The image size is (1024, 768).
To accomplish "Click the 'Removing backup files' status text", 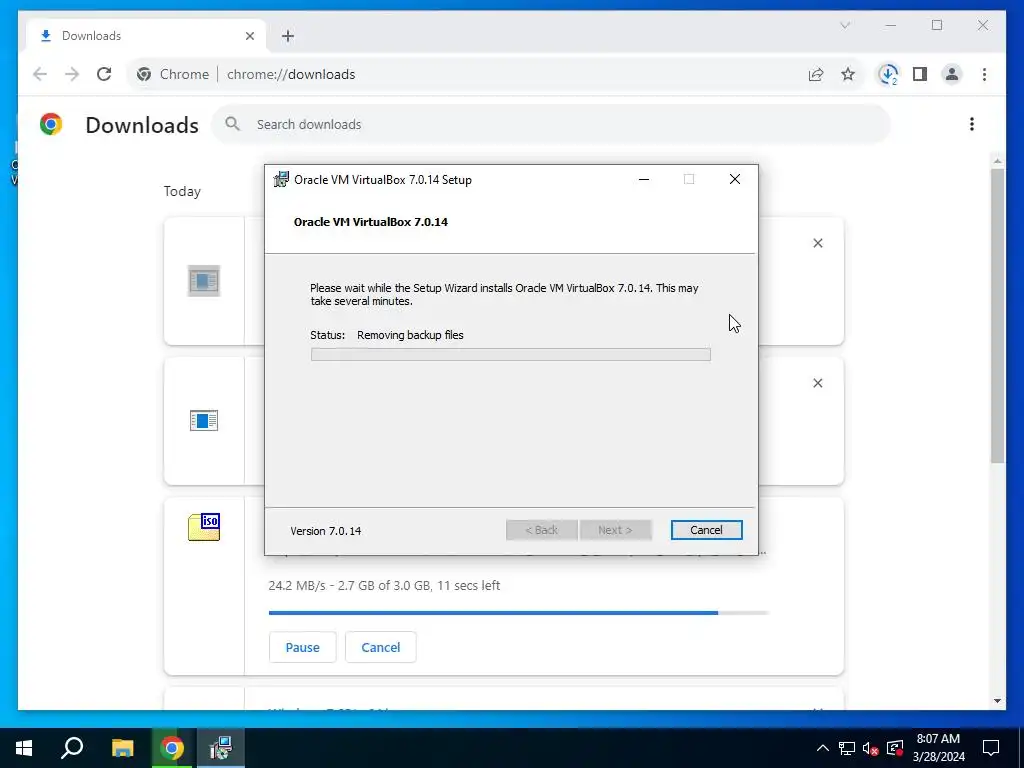I will (410, 335).
